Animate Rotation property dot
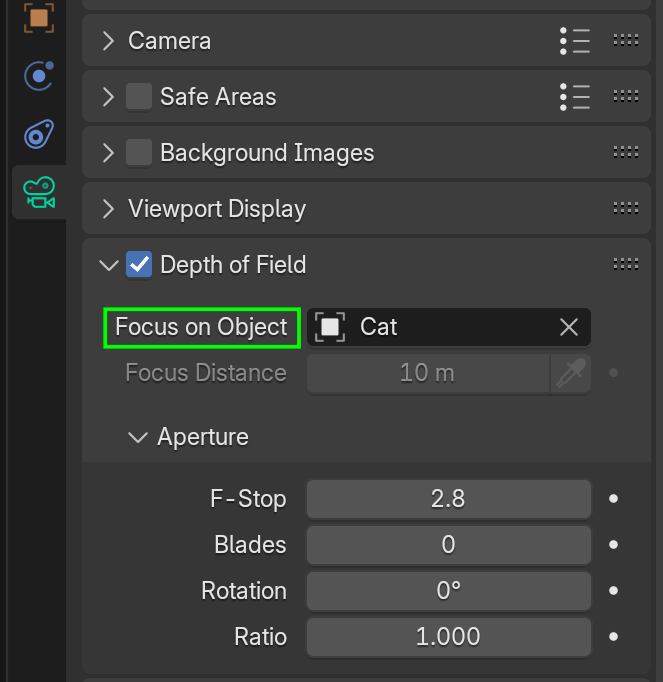Viewport: 663px width, 682px height. [x=613, y=591]
